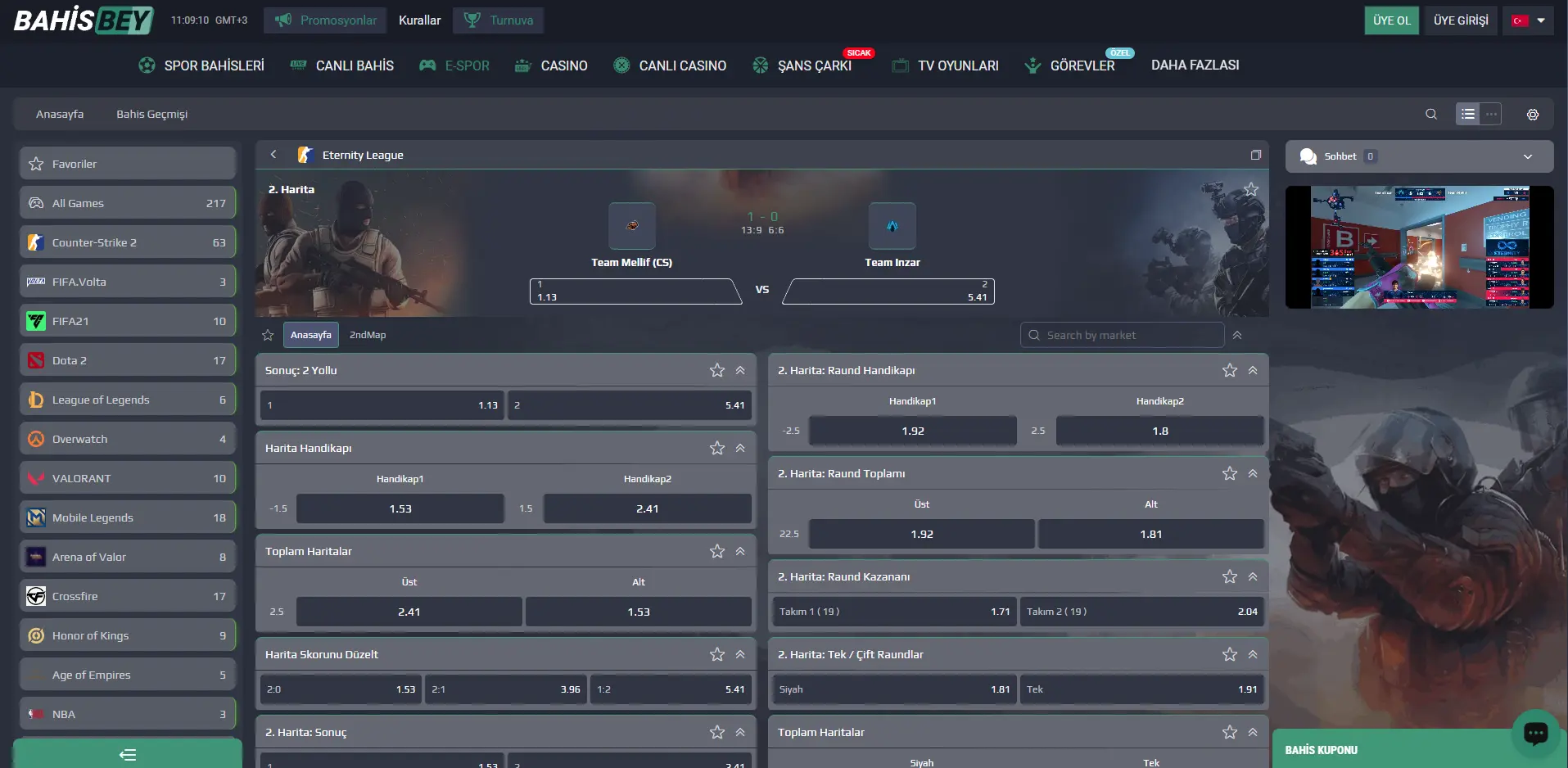Open the search magnifier icon in toolbar
This screenshot has width=1568, height=768.
tap(1431, 115)
